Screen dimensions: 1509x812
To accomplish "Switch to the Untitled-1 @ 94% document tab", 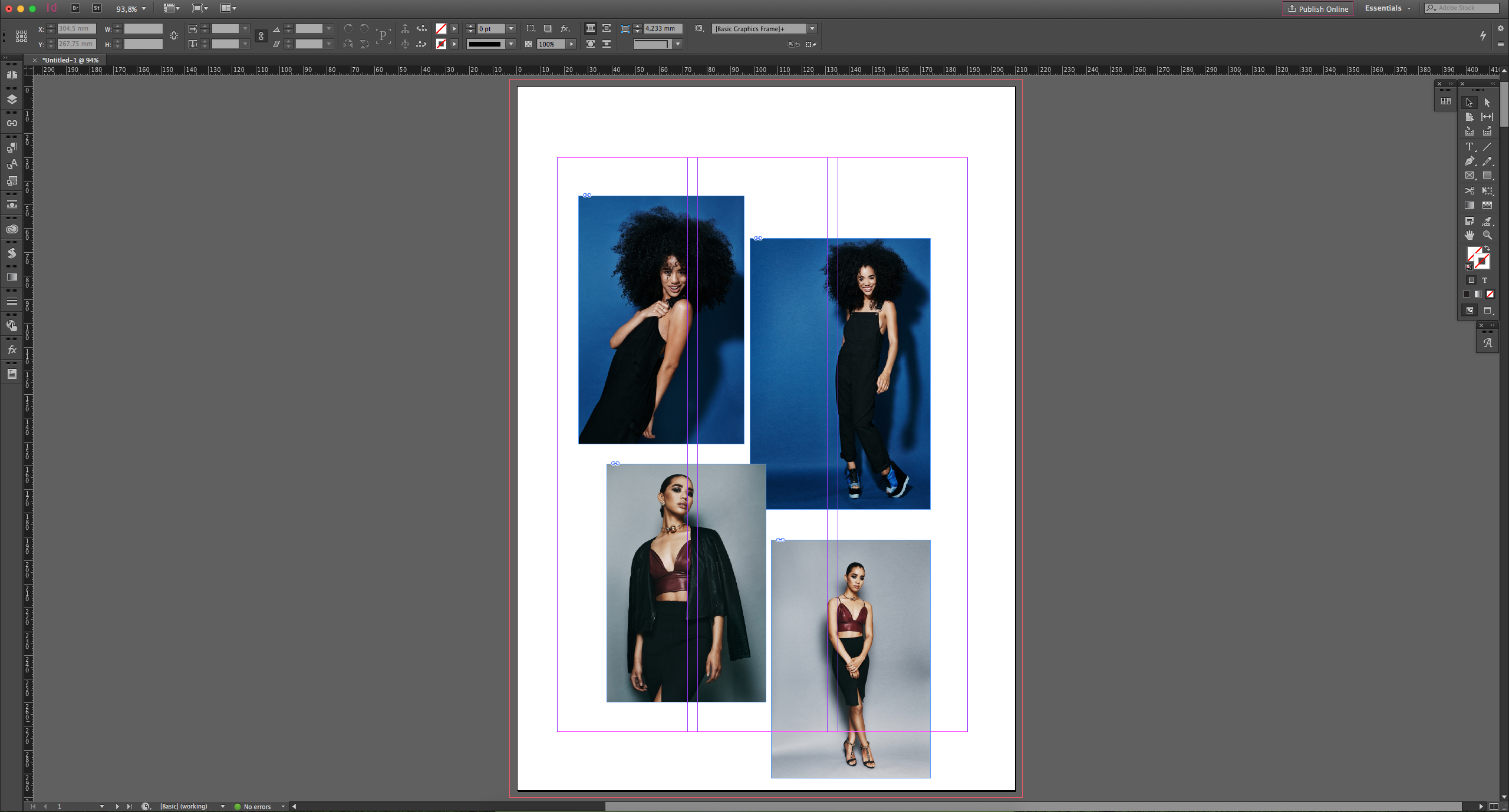I will pos(70,60).
